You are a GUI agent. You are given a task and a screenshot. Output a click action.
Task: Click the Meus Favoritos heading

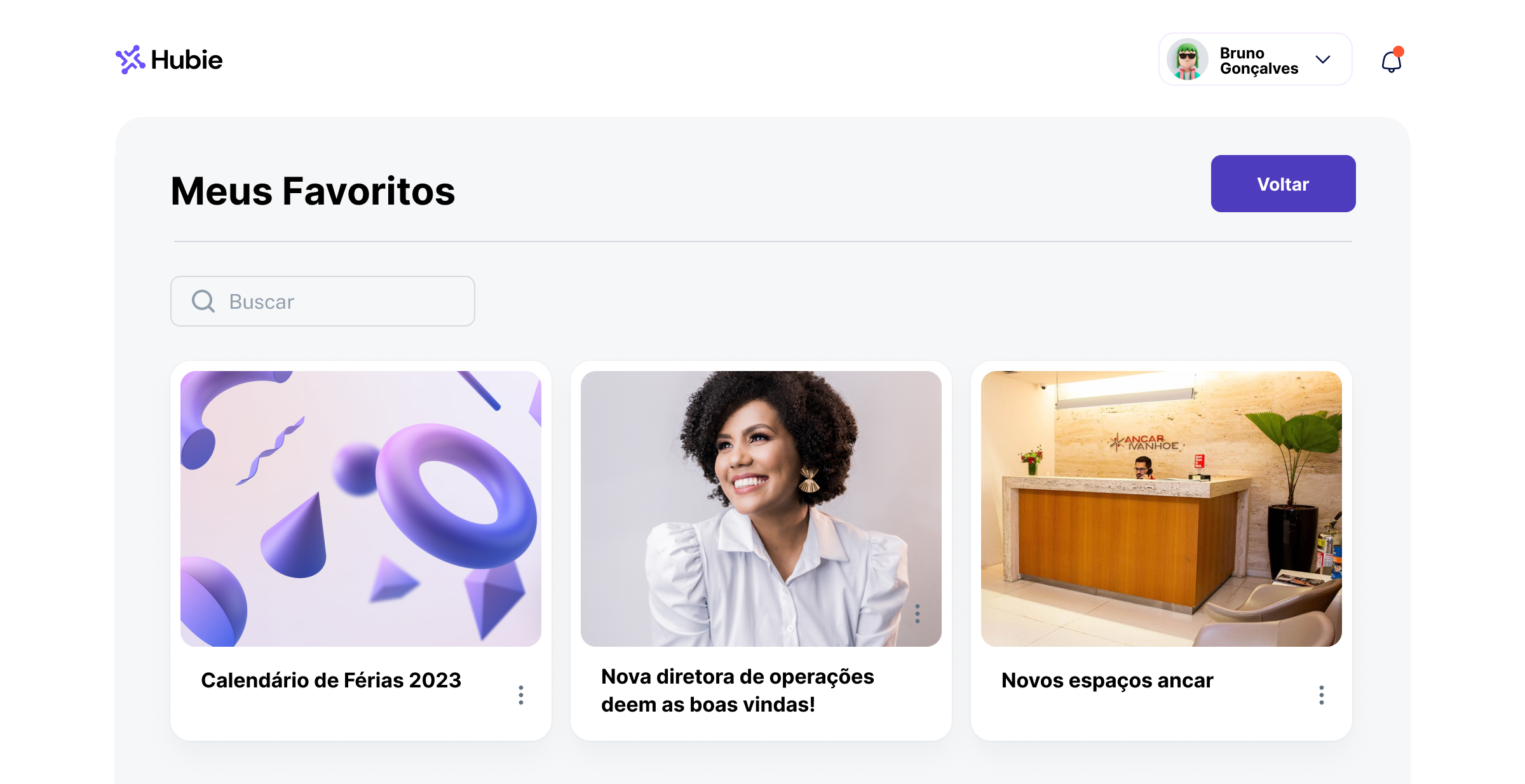313,191
